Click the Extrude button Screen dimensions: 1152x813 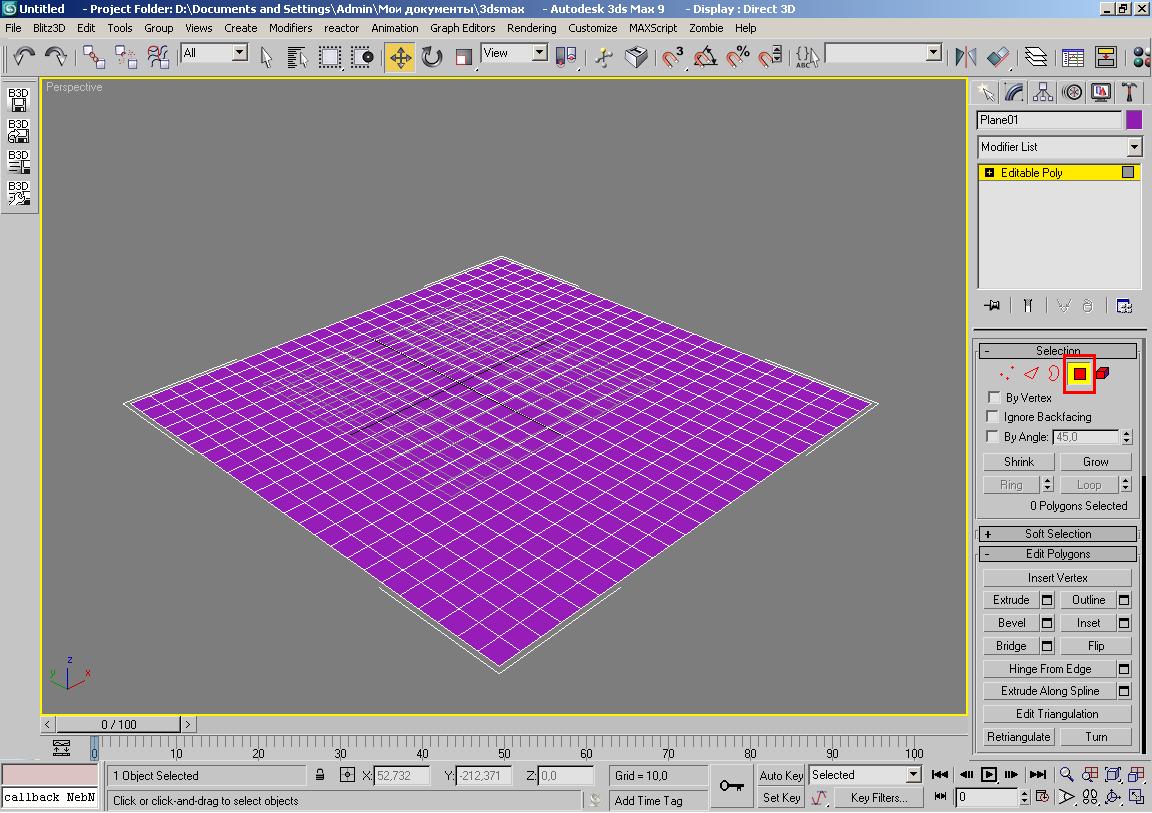click(1010, 600)
